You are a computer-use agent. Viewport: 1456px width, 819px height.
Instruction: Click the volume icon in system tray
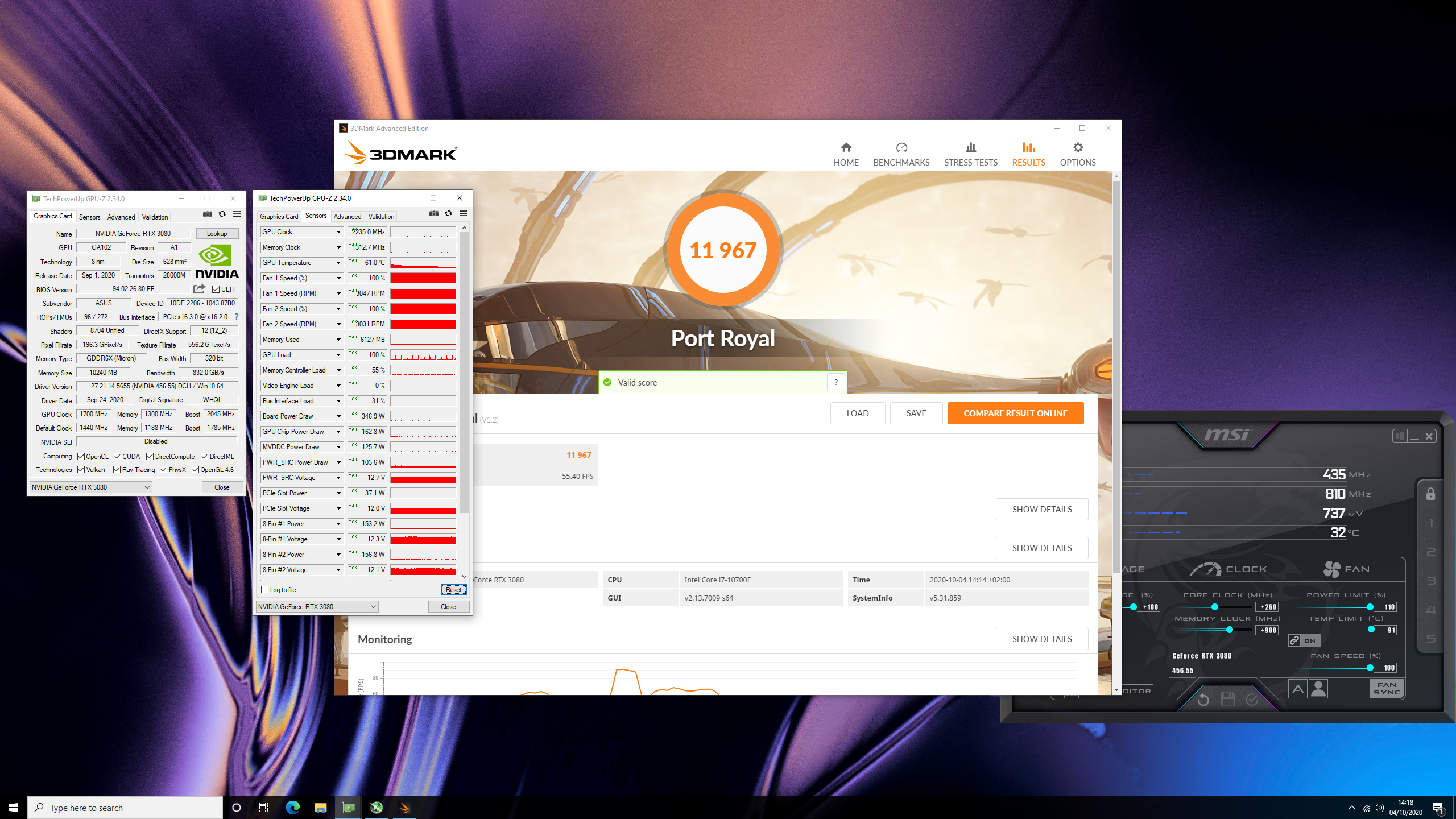coord(1379,808)
